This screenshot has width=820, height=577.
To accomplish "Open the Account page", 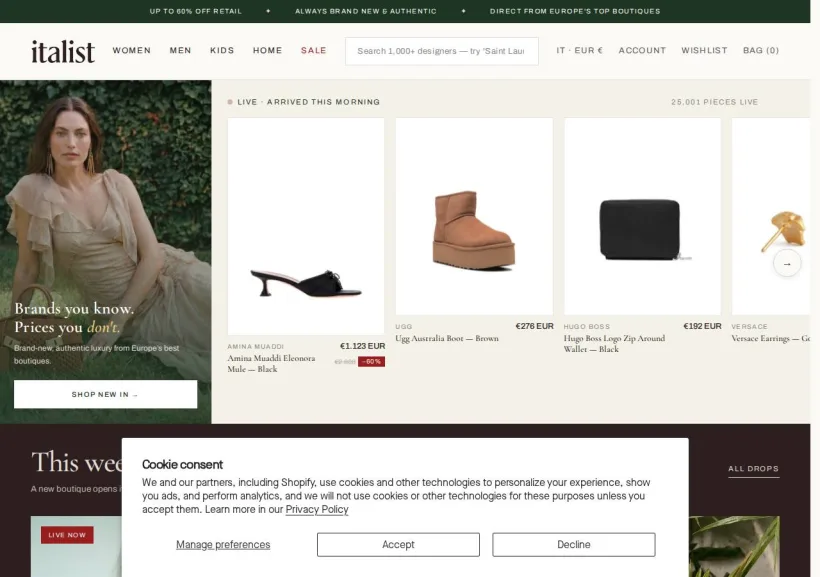I will pos(642,50).
